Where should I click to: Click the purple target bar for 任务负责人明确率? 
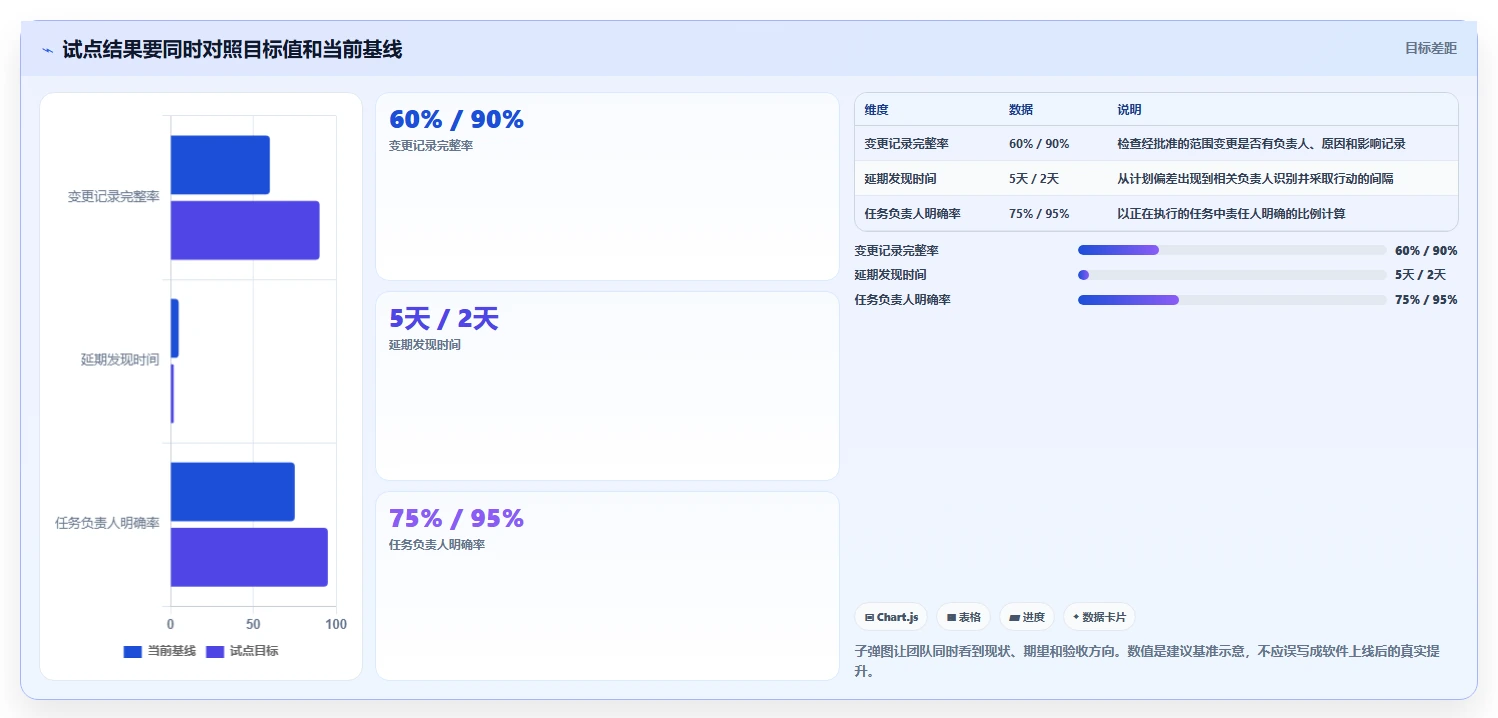point(249,557)
